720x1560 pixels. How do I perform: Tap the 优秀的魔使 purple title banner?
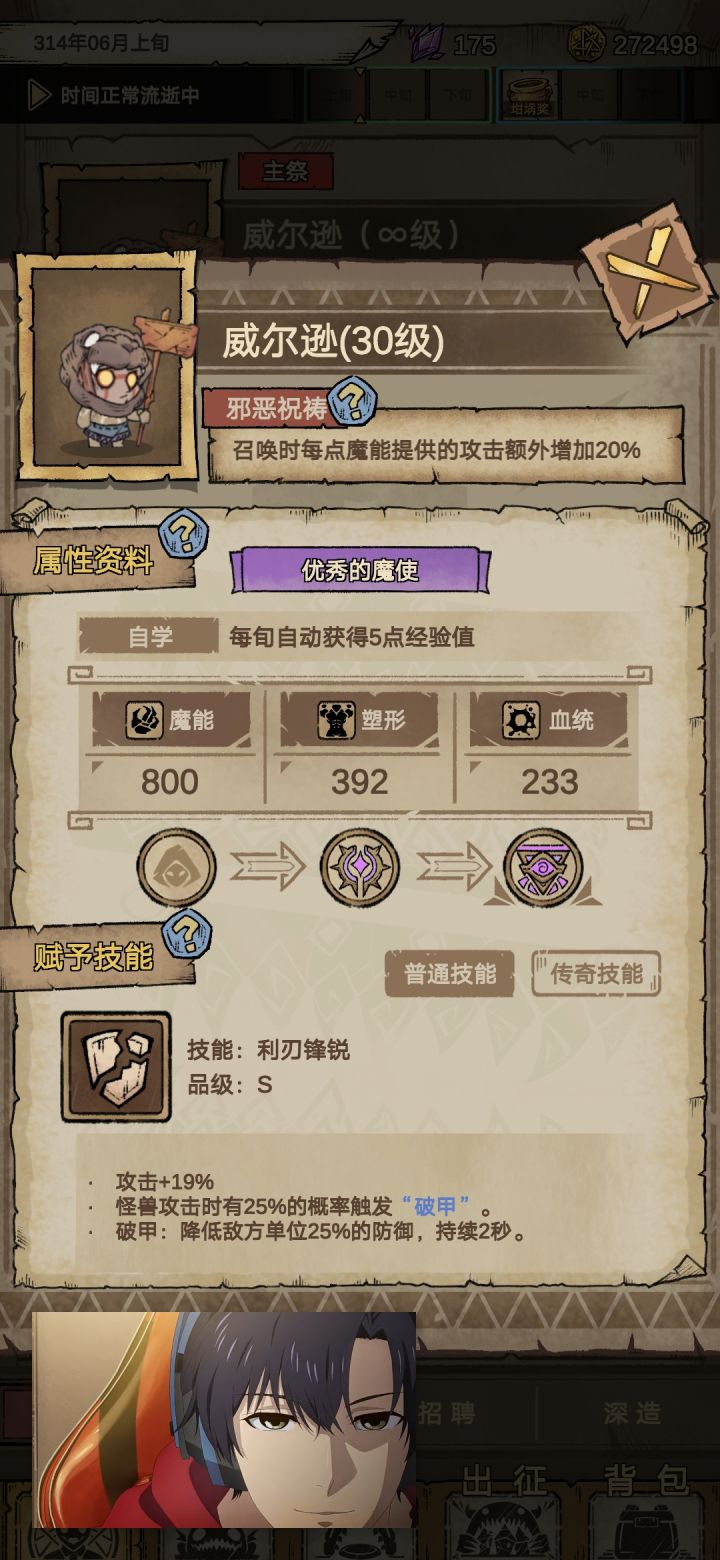[360, 570]
